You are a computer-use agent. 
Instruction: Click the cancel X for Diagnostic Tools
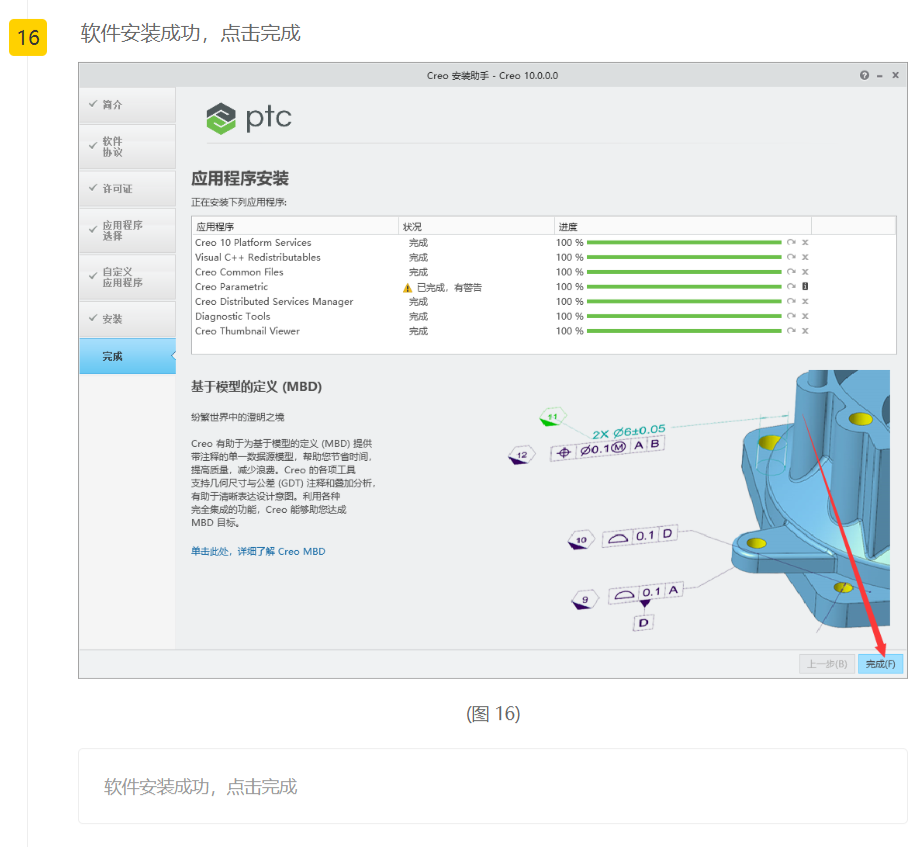click(805, 316)
